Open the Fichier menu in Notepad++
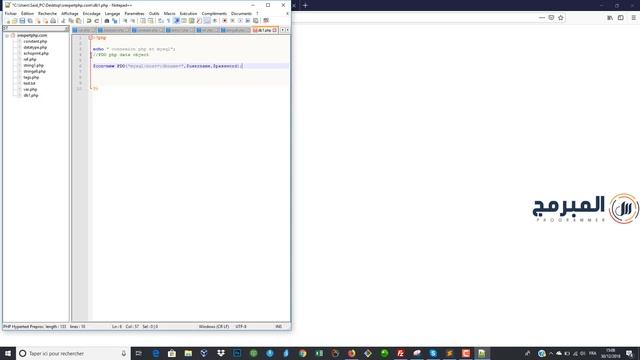This screenshot has width=640, height=360. (11, 13)
